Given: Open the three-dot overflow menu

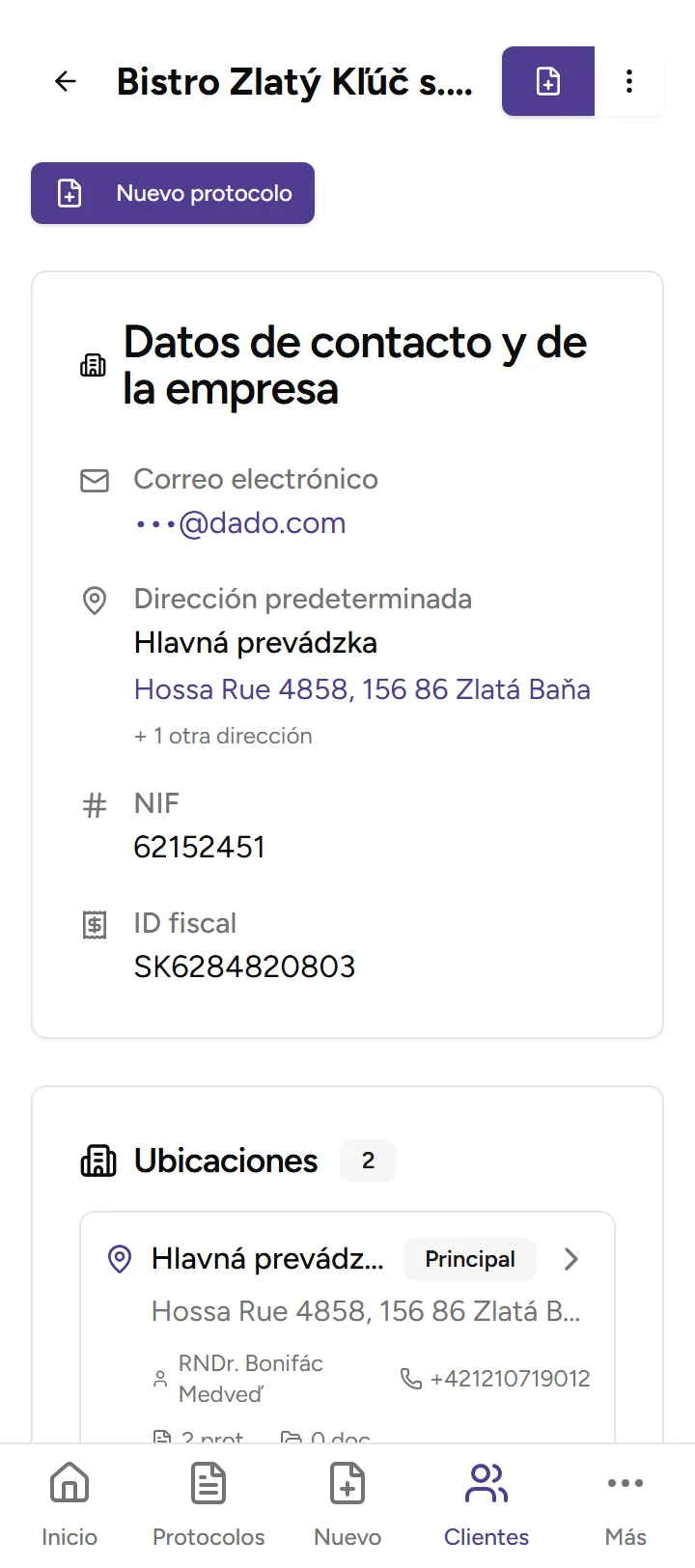Looking at the screenshot, I should point(629,81).
